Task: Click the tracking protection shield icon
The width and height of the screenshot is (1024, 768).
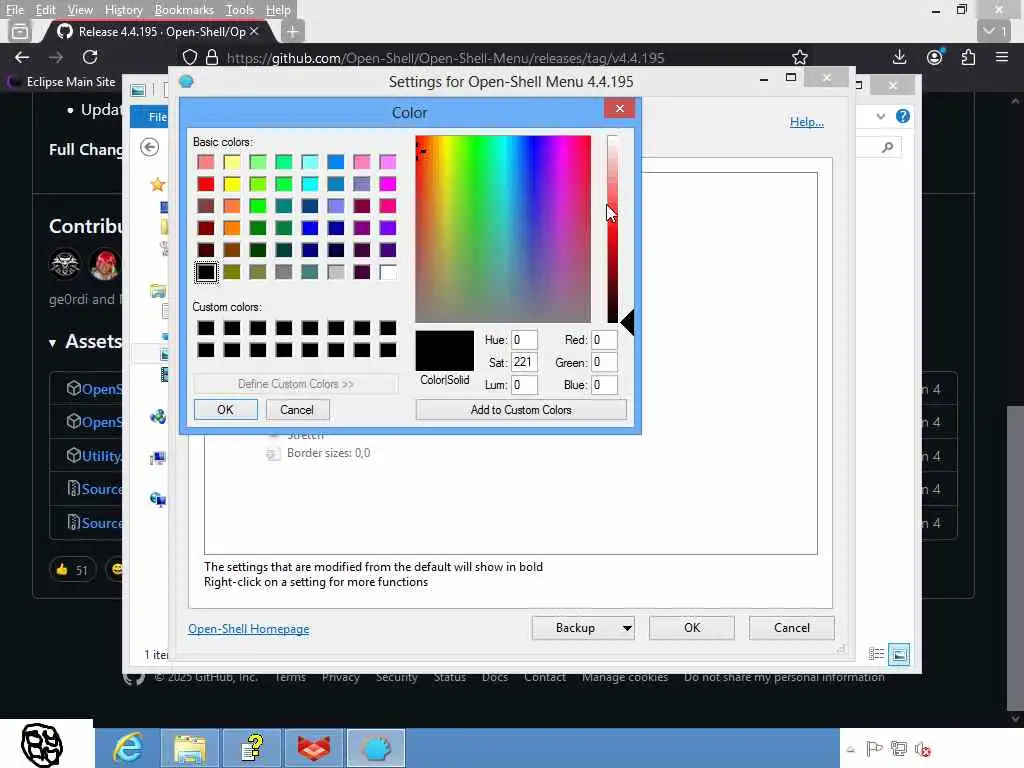Action: point(189,57)
